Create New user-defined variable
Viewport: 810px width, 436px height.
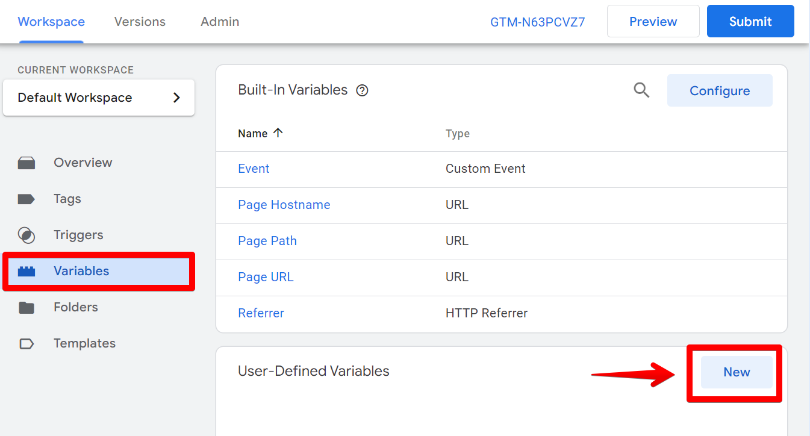coord(736,372)
